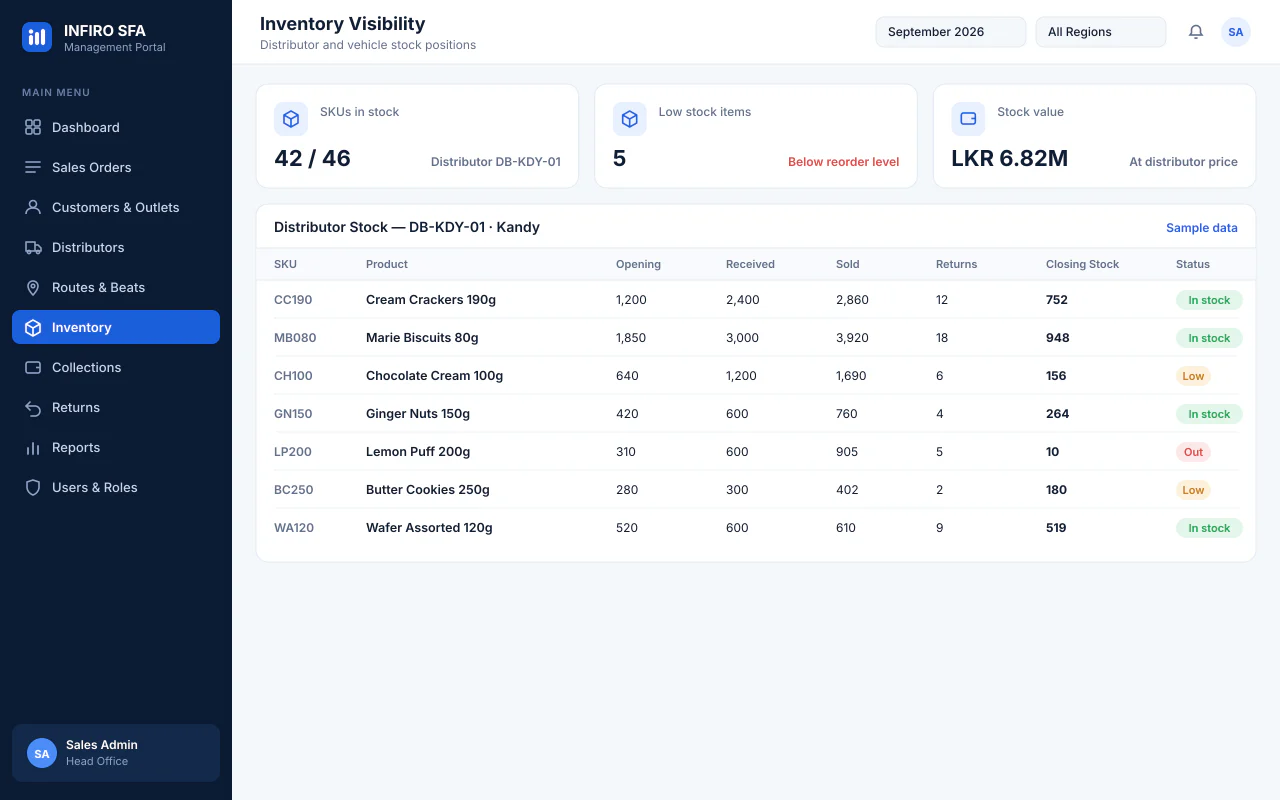Click the Collections wallet icon
1280x800 pixels.
coord(33,367)
